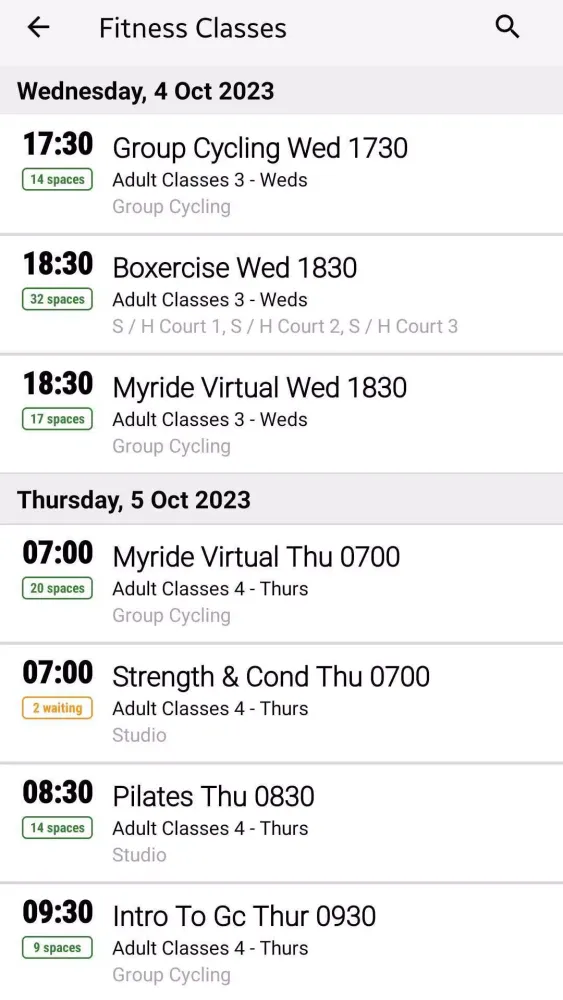Image resolution: width=563 pixels, height=1000 pixels.
Task: Open the Boxercise Wed 1830 class
Action: coord(281,294)
